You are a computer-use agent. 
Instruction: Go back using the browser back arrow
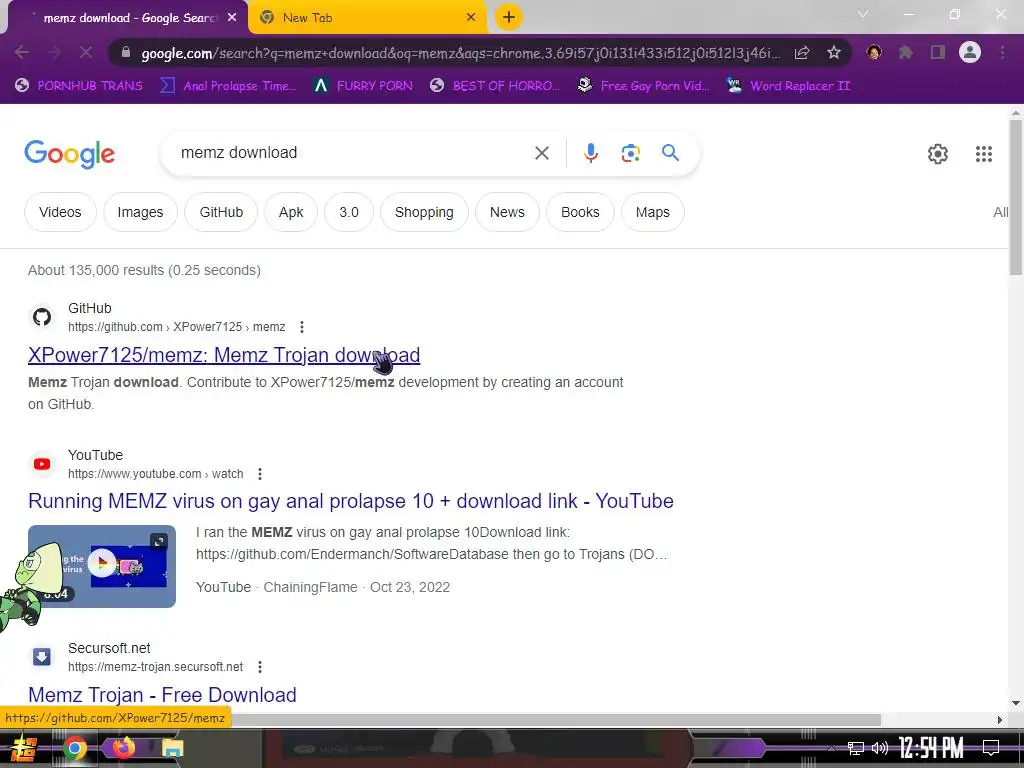(x=22, y=52)
